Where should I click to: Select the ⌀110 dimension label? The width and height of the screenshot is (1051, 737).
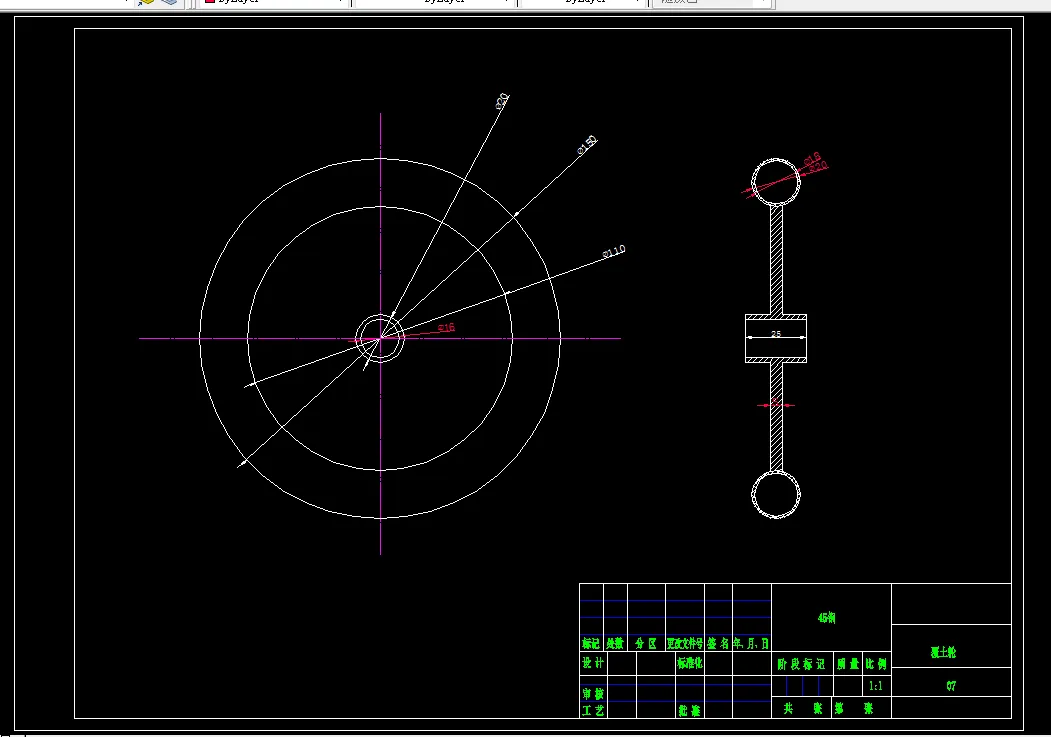pyautogui.click(x=614, y=251)
